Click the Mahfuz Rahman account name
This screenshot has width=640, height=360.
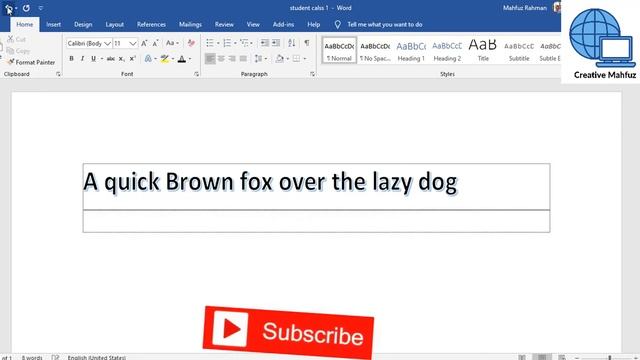coord(524,8)
